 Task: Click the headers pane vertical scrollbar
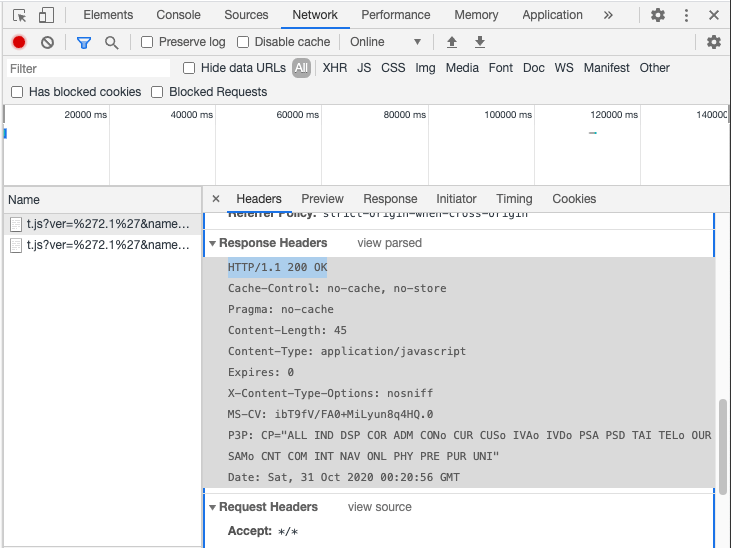click(x=723, y=446)
